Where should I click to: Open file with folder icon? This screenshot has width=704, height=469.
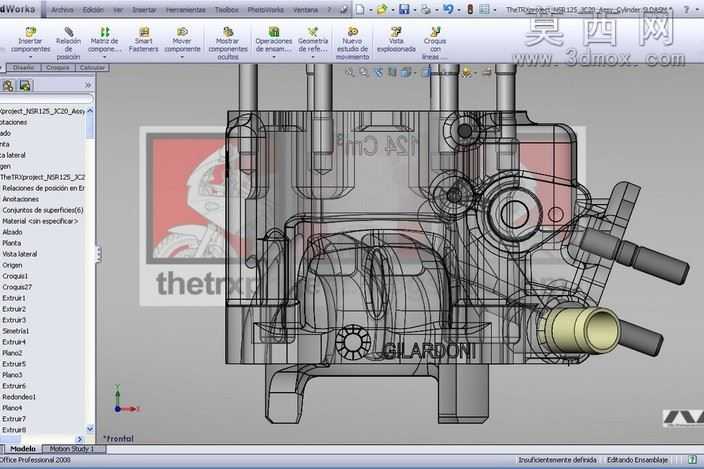[x=382, y=9]
